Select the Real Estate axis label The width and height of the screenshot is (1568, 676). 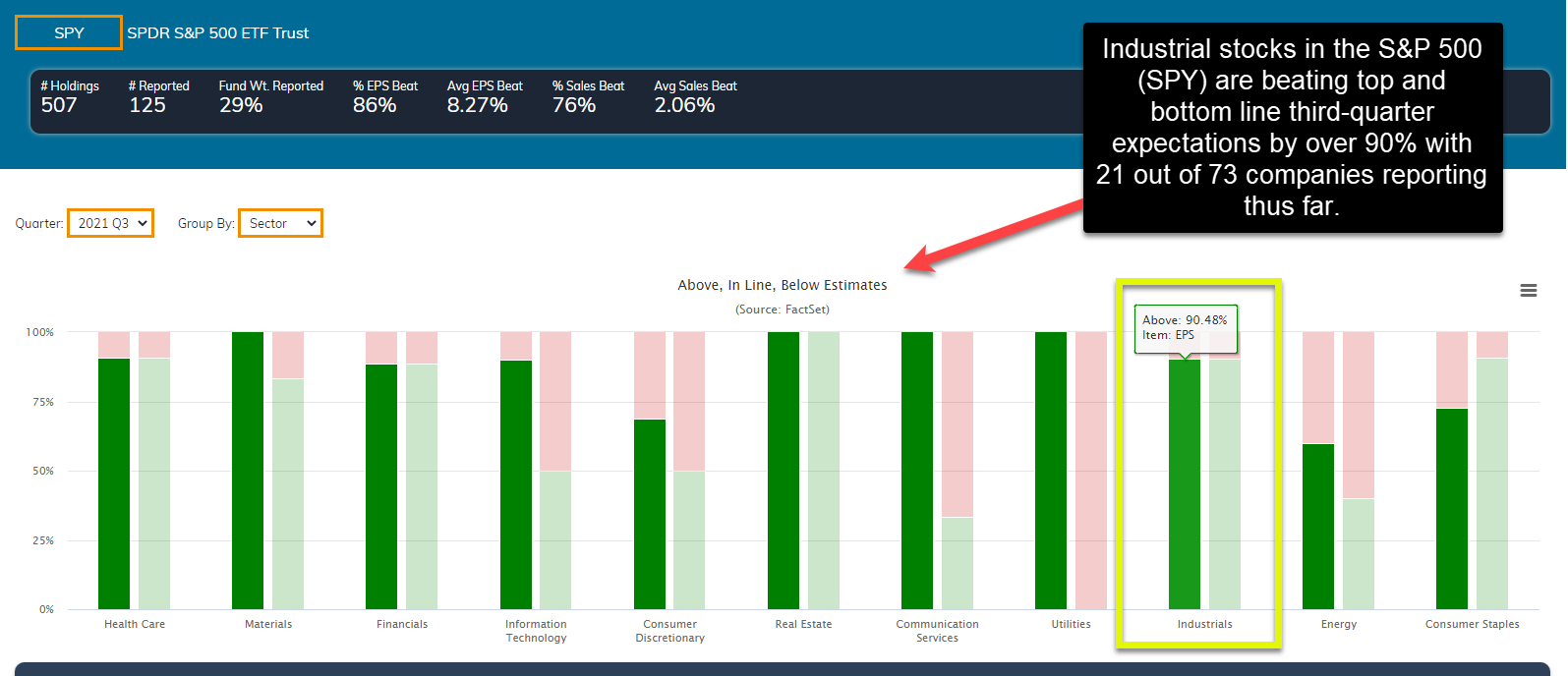tap(803, 624)
